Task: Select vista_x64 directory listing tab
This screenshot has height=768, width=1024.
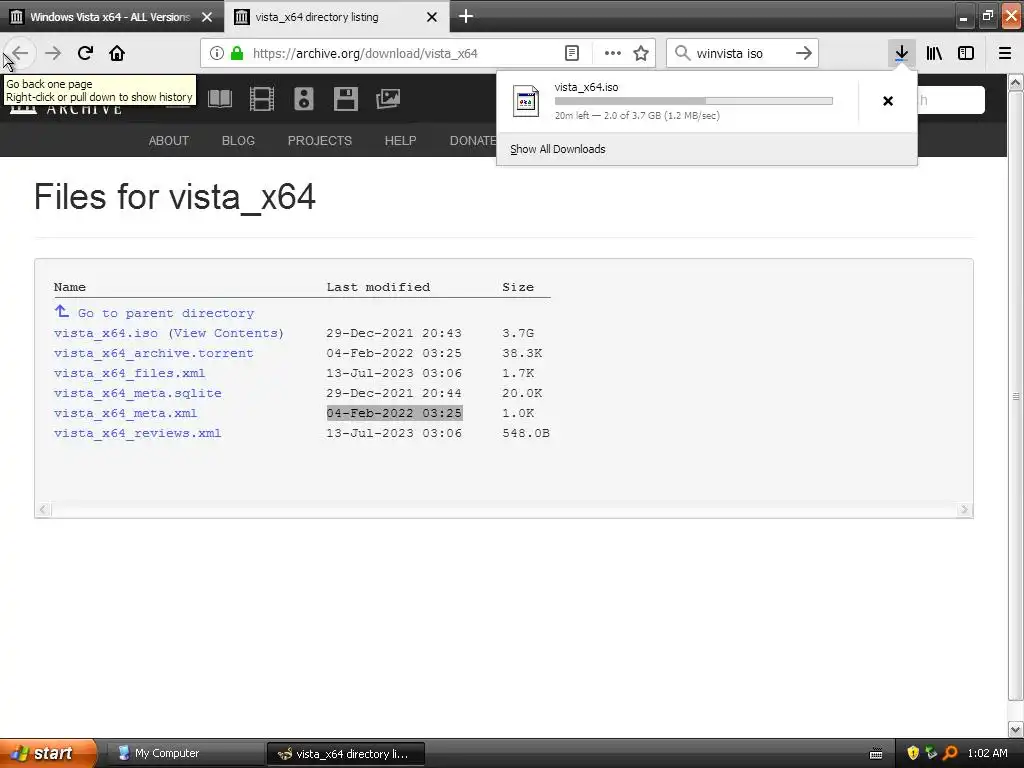Action: tap(317, 17)
